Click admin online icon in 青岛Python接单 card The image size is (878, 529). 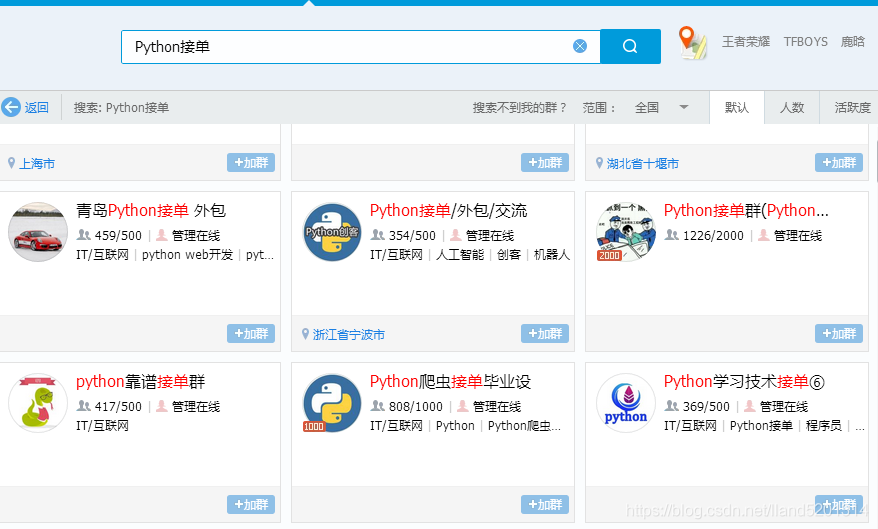pos(162,235)
